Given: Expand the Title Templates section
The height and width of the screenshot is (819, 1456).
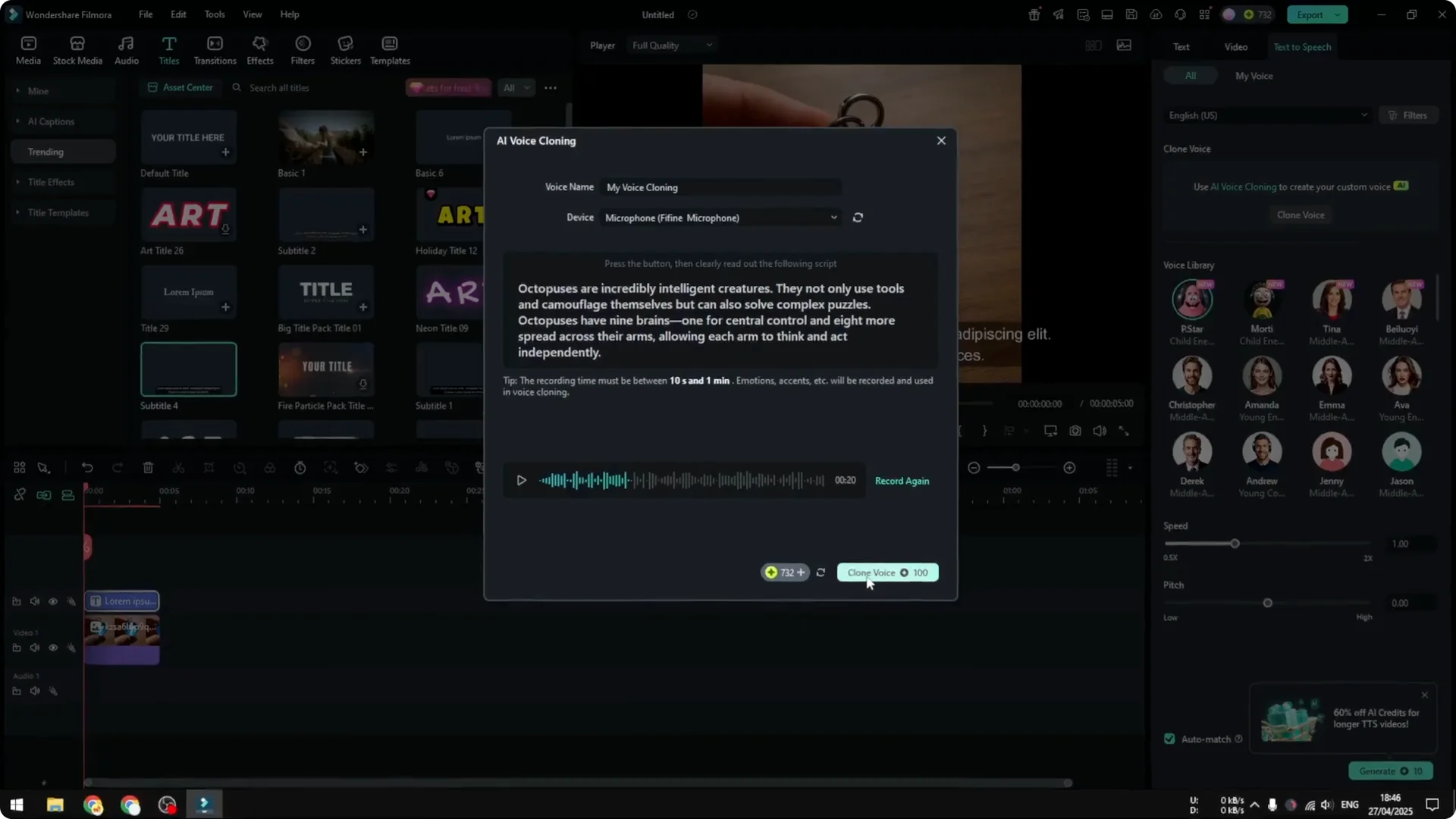Looking at the screenshot, I should tap(58, 212).
